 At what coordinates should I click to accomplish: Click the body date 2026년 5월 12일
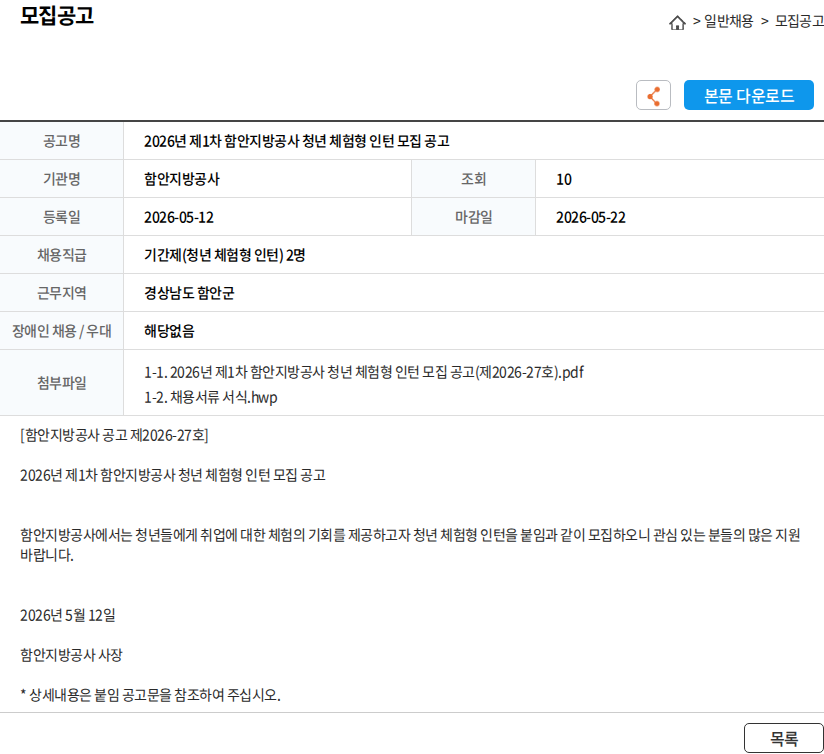click(x=68, y=615)
